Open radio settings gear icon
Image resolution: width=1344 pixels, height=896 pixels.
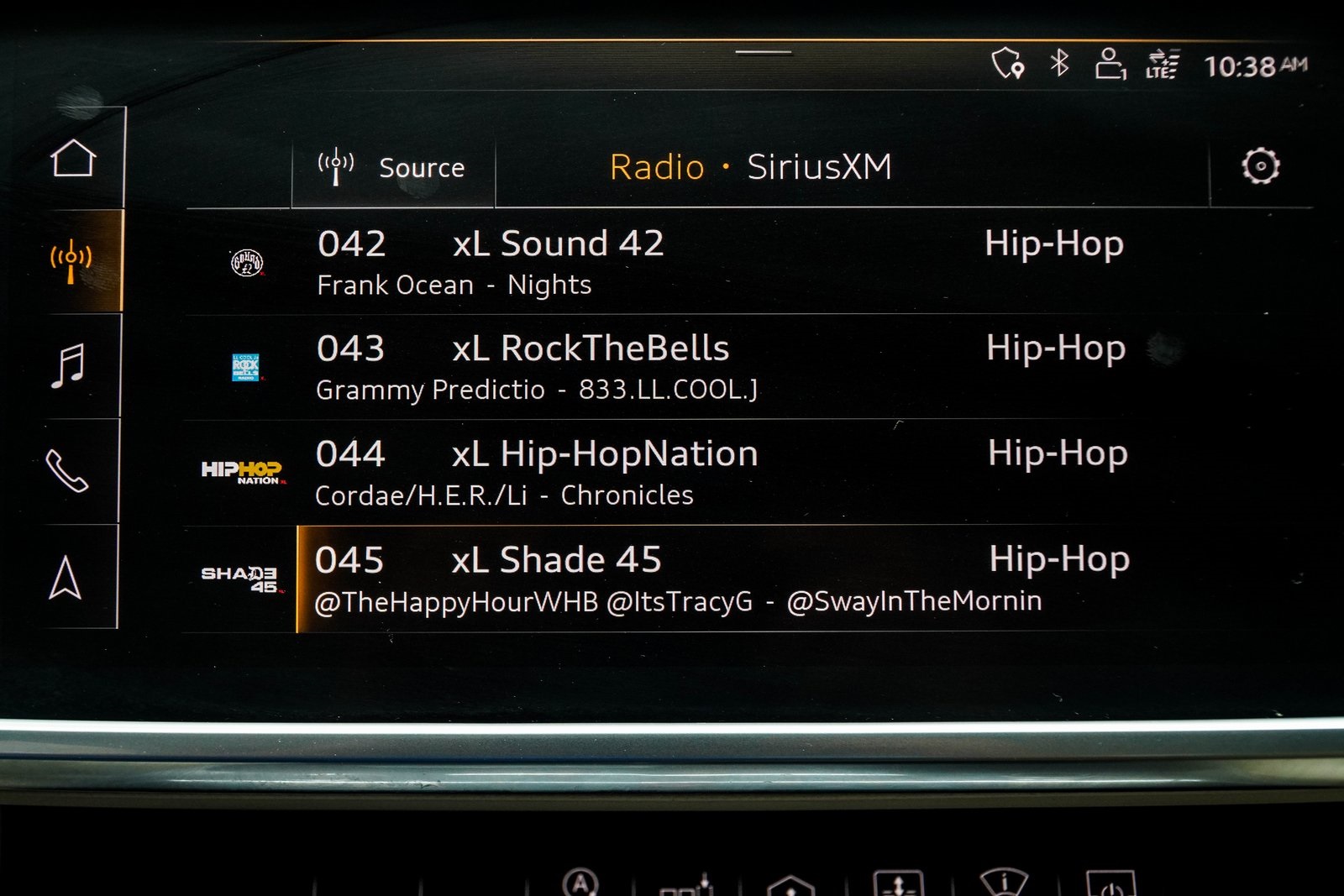pyautogui.click(x=1260, y=165)
